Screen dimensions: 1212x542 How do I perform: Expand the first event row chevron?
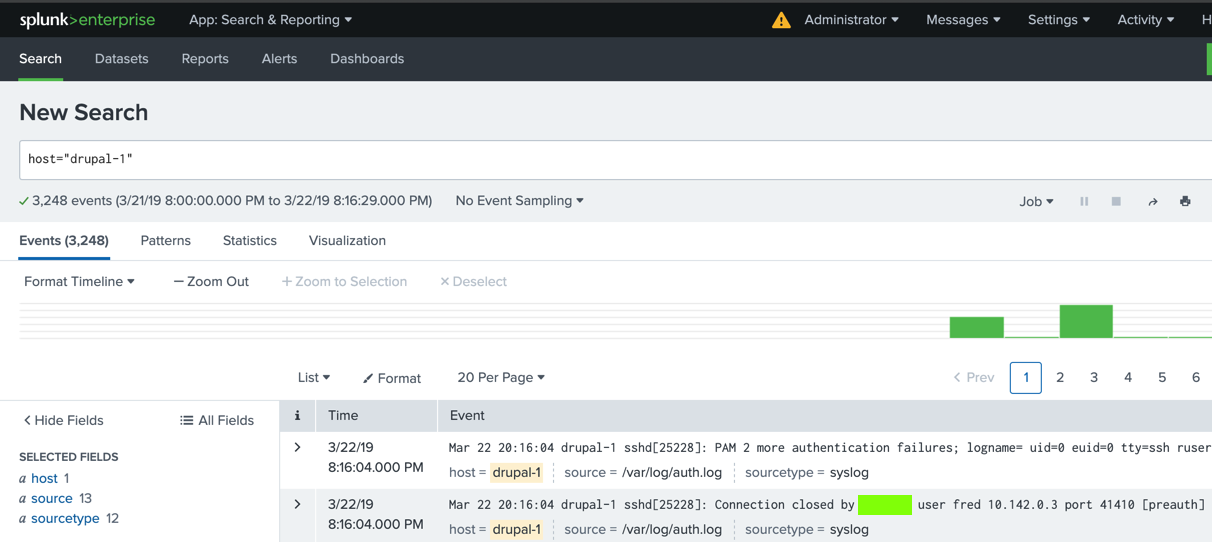[297, 448]
